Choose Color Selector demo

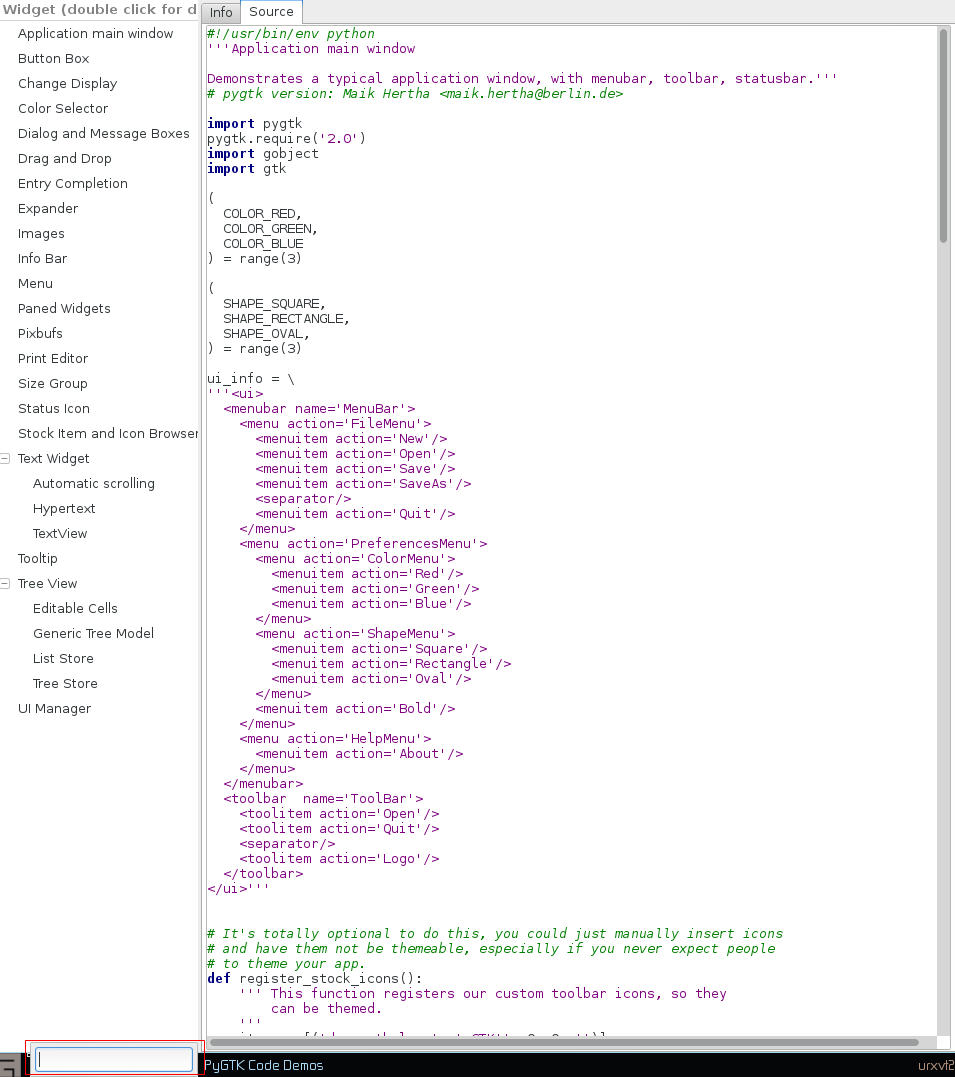click(x=63, y=108)
